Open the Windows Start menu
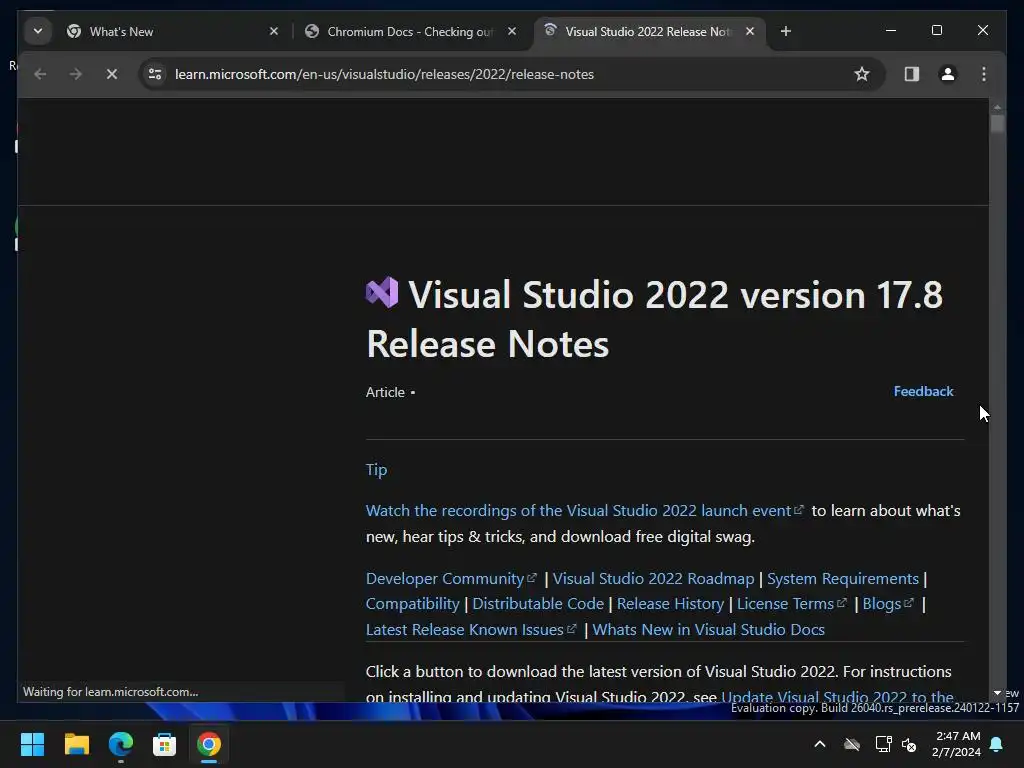 pos(32,744)
